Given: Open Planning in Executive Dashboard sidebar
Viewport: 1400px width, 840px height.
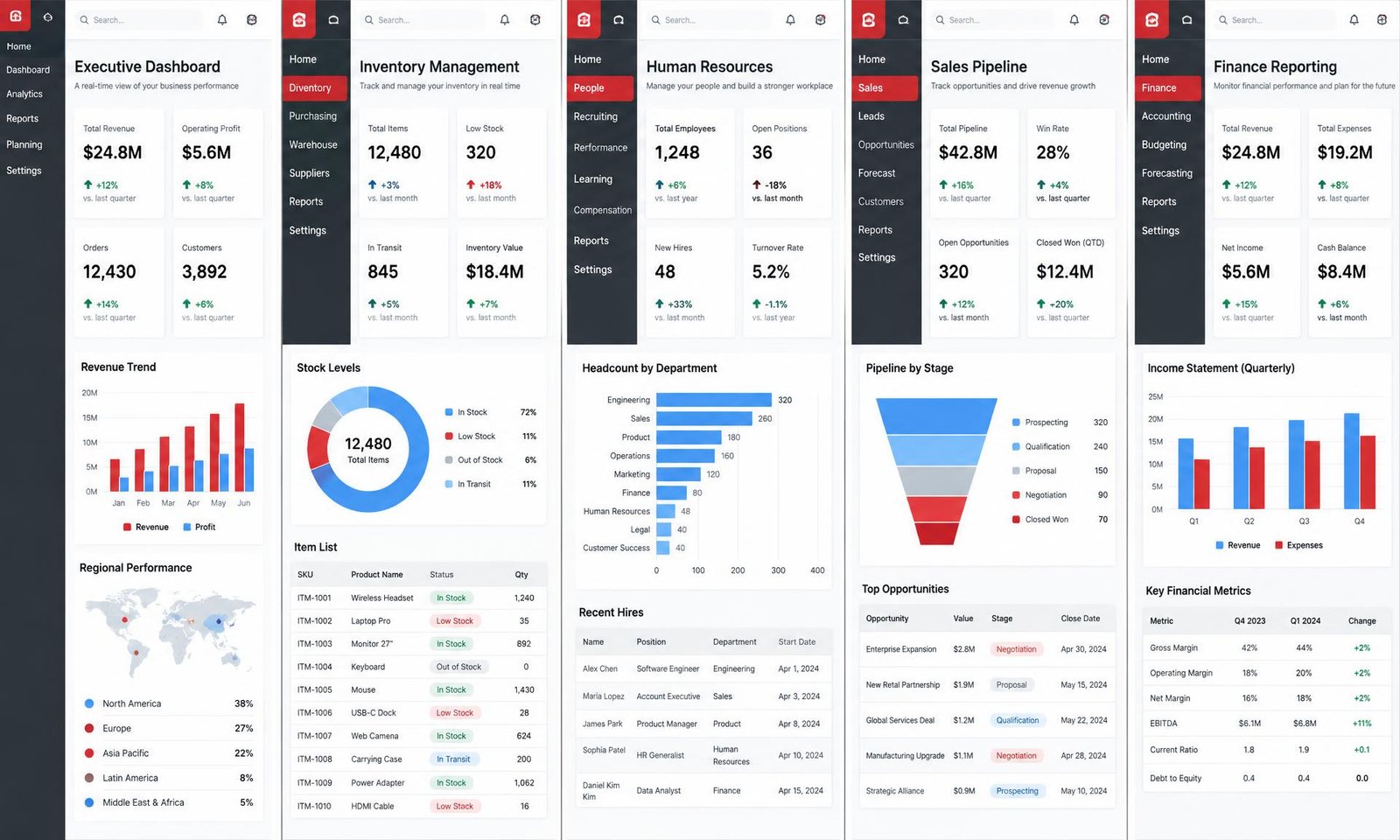Looking at the screenshot, I should click(24, 144).
